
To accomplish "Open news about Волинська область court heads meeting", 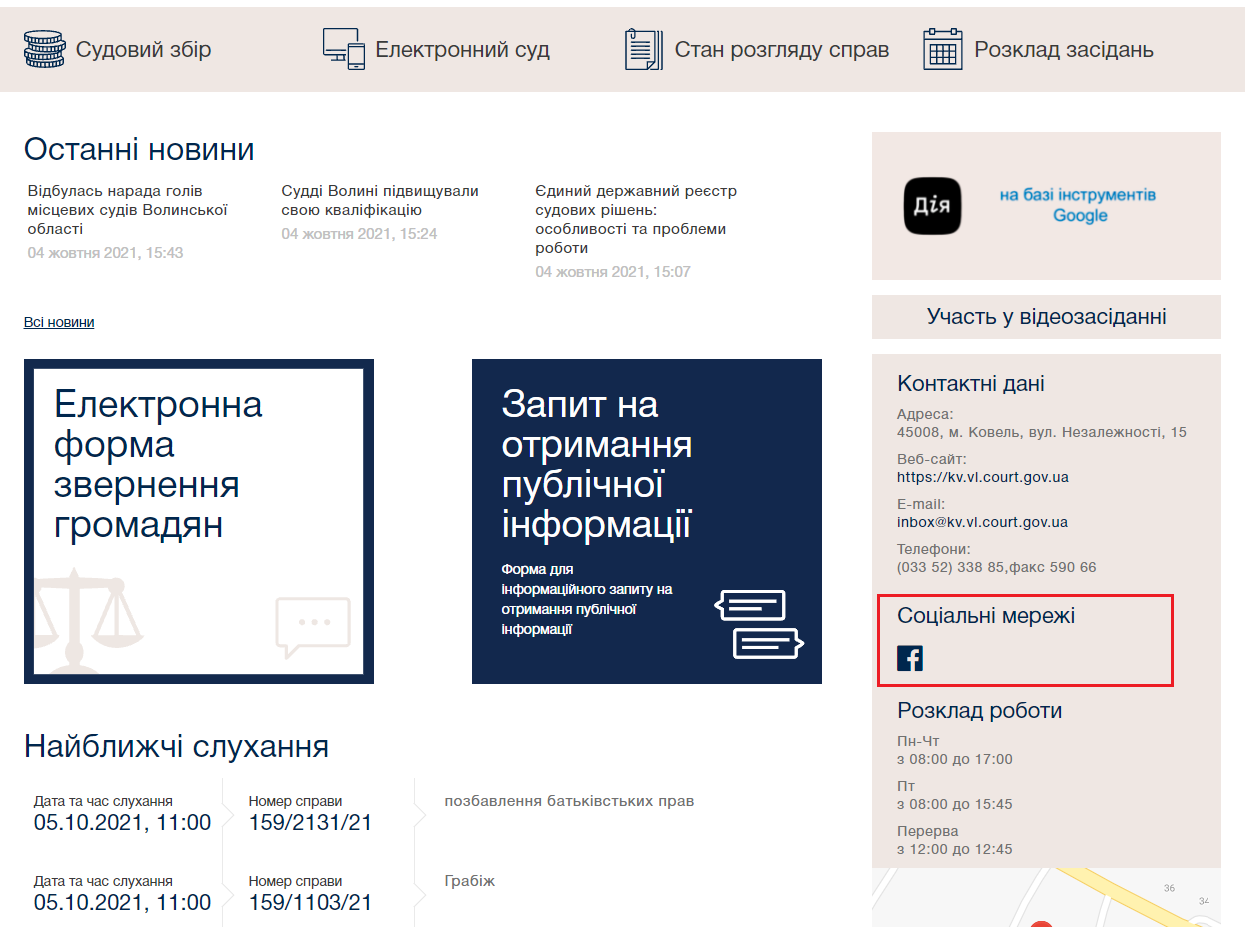I will pos(128,210).
